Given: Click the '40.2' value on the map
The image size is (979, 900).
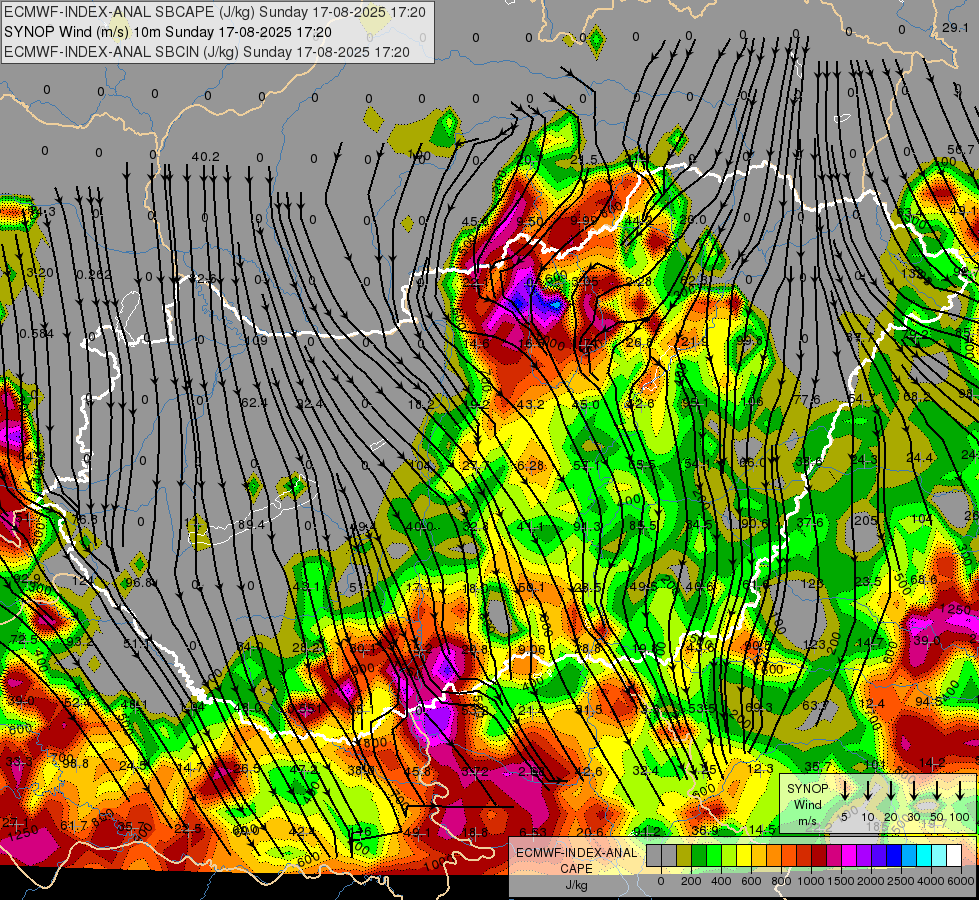Looking at the screenshot, I should 205,156.
